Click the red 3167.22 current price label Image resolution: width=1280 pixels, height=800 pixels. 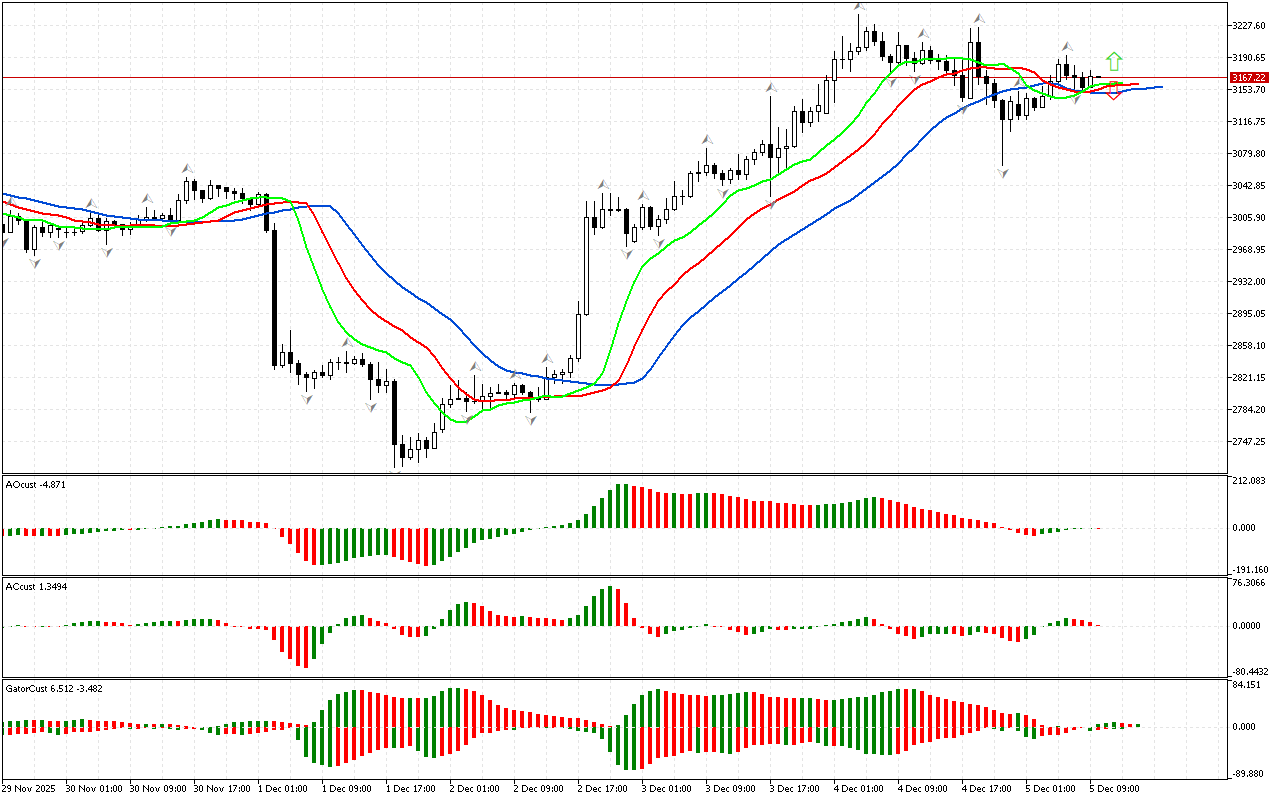1249,77
